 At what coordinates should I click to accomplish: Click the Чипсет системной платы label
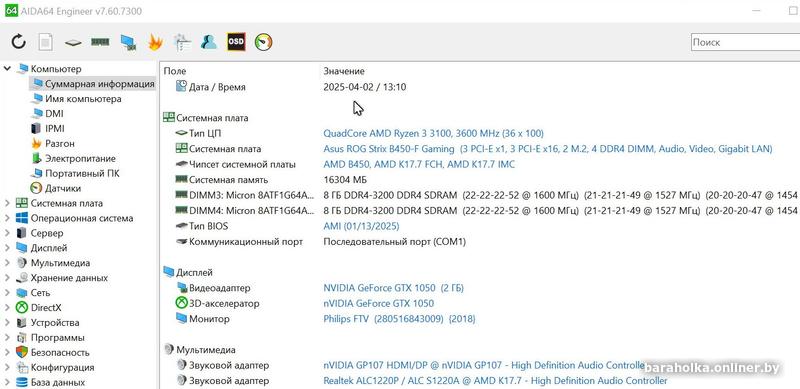tap(242, 164)
